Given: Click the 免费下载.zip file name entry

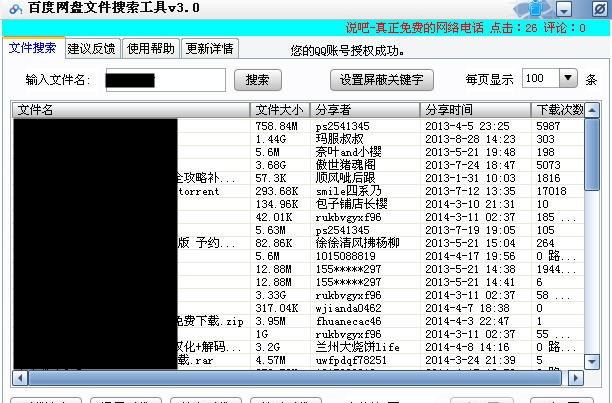Looking at the screenshot, I should point(210,321).
